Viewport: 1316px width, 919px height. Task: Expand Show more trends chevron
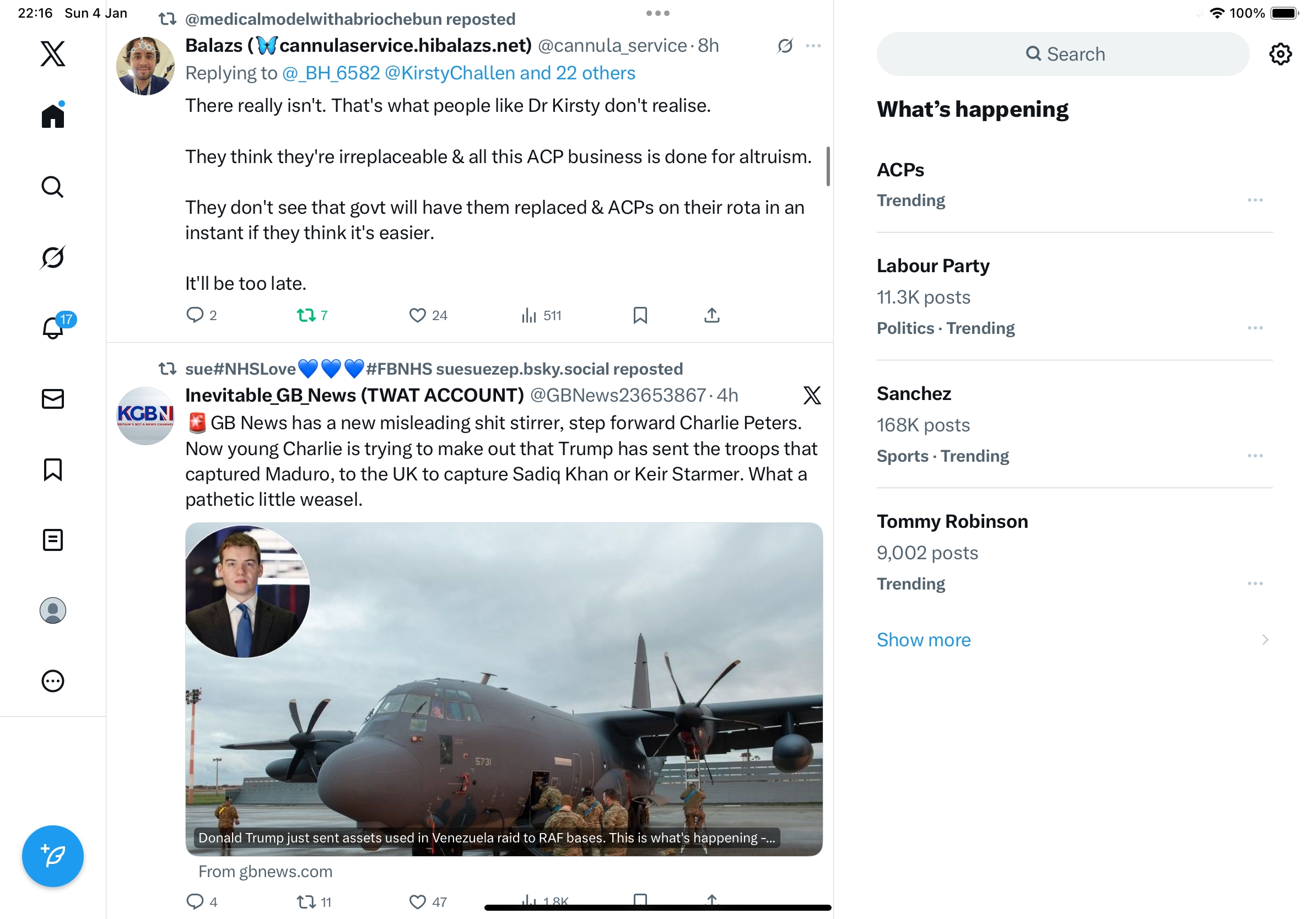click(x=1265, y=640)
